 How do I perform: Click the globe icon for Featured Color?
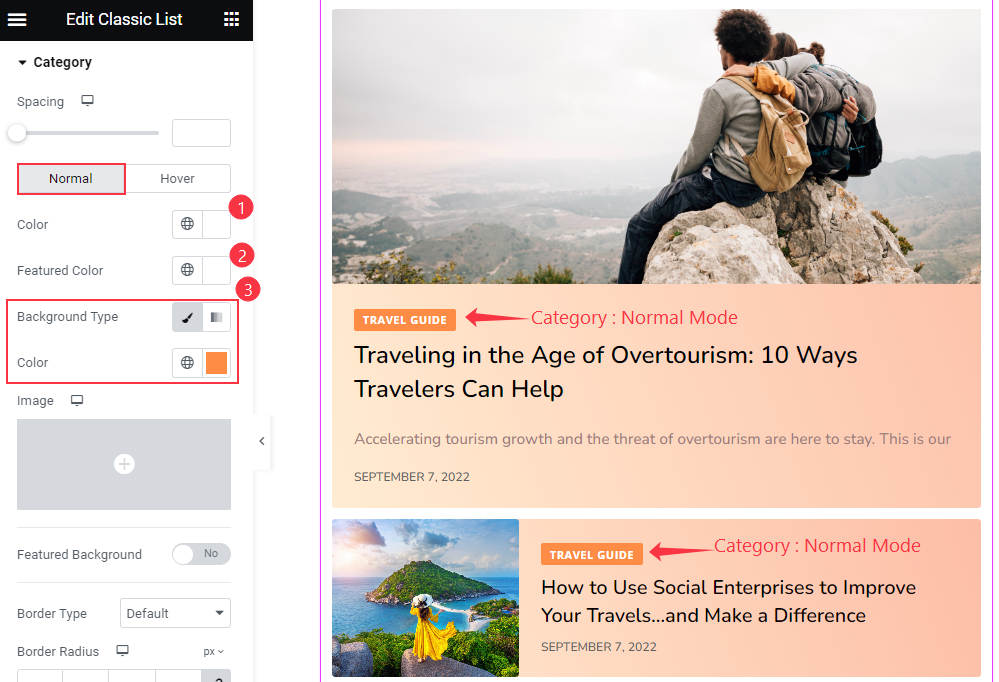[x=187, y=270]
